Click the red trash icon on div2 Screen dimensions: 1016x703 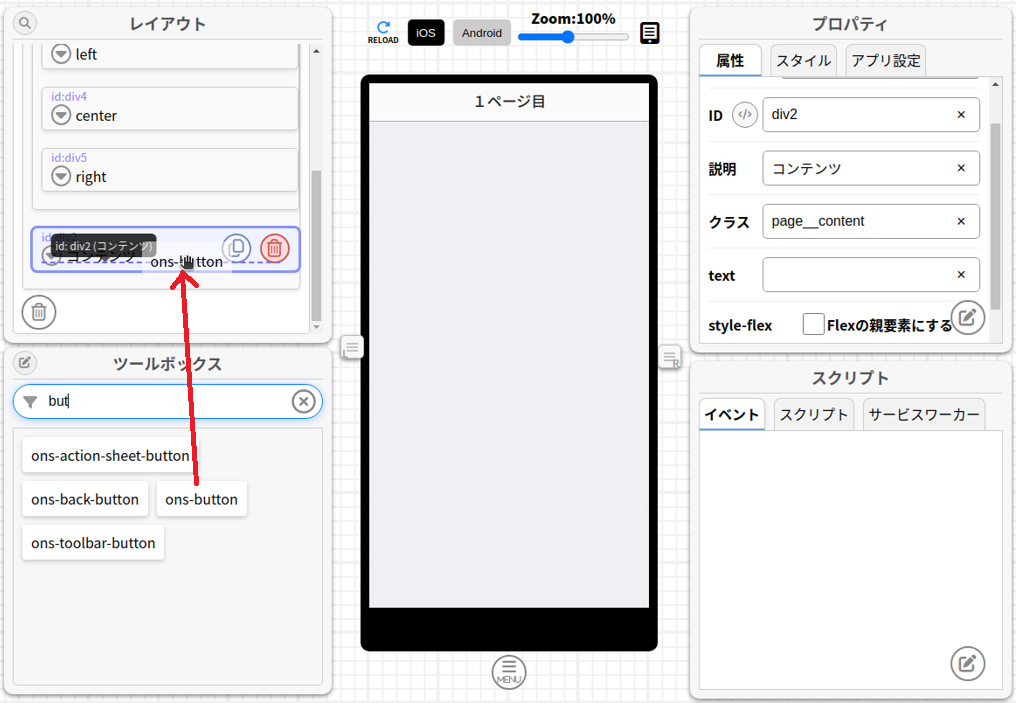coord(275,248)
